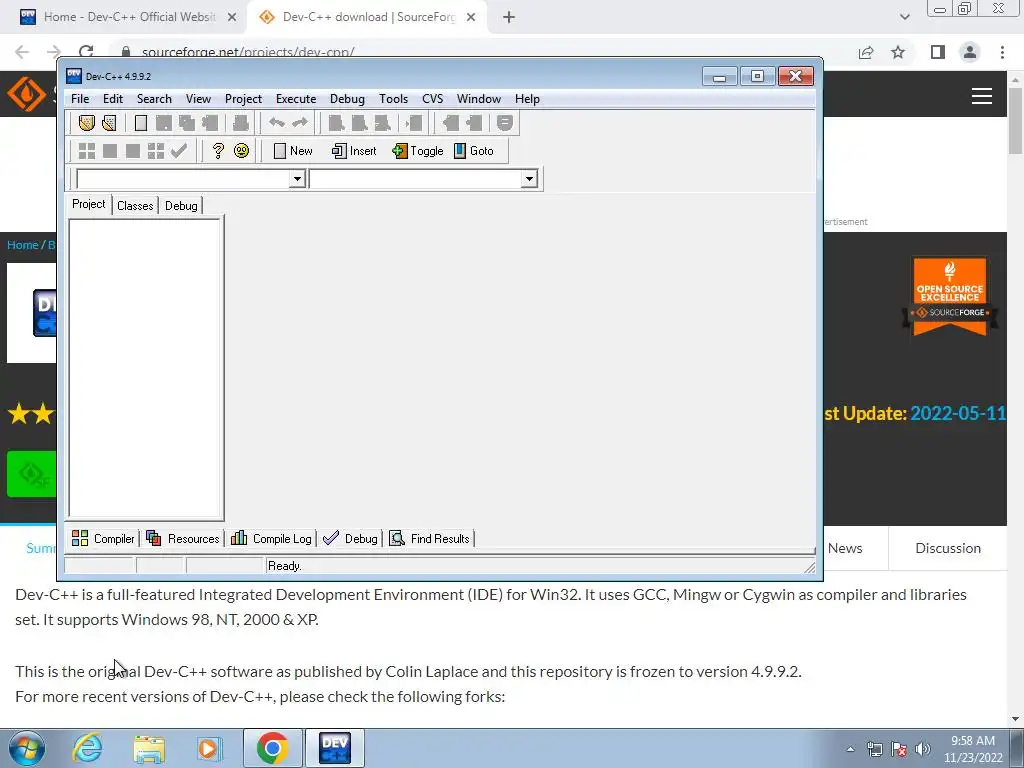The width and height of the screenshot is (1024, 768).
Task: Open the Windows Start menu
Action: [x=27, y=748]
